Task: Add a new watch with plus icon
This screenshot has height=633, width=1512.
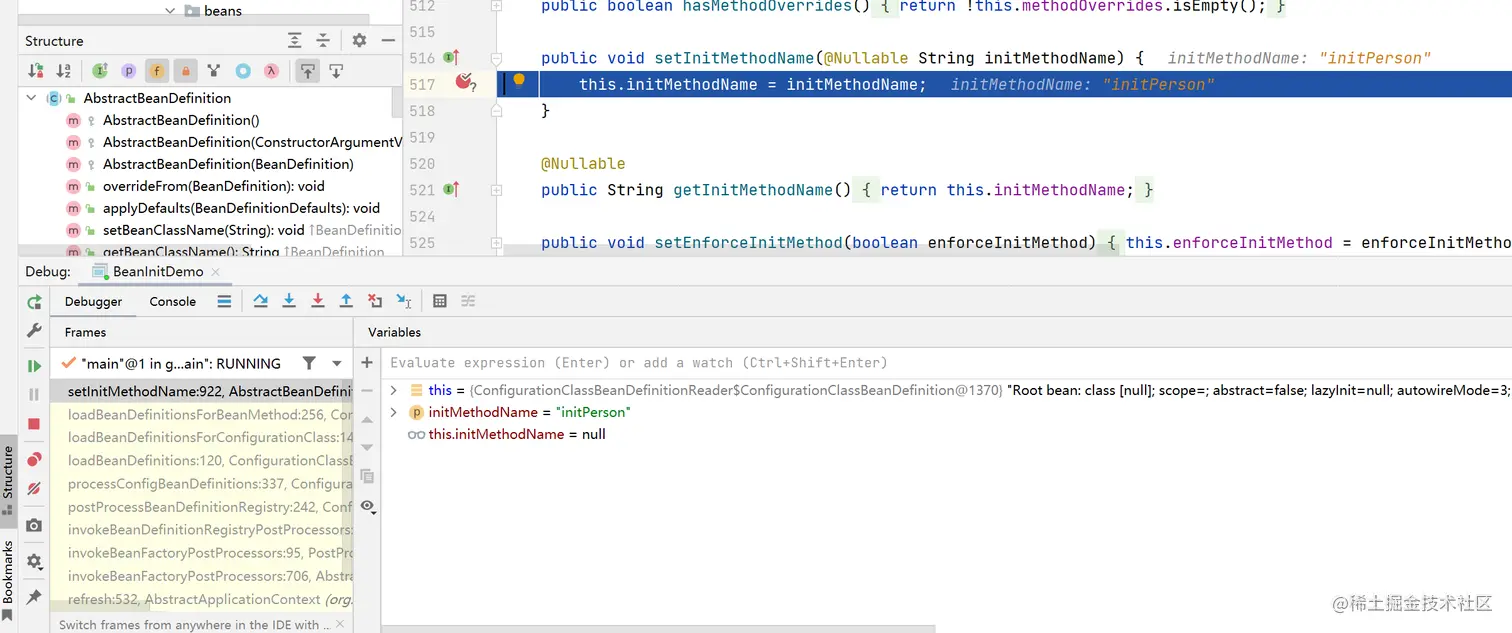Action: pos(367,363)
